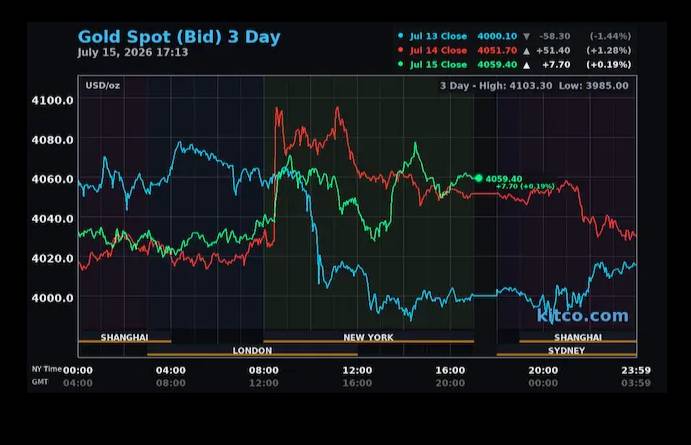Click the 20:00 NY time tick
This screenshot has height=445, width=691.
click(543, 371)
